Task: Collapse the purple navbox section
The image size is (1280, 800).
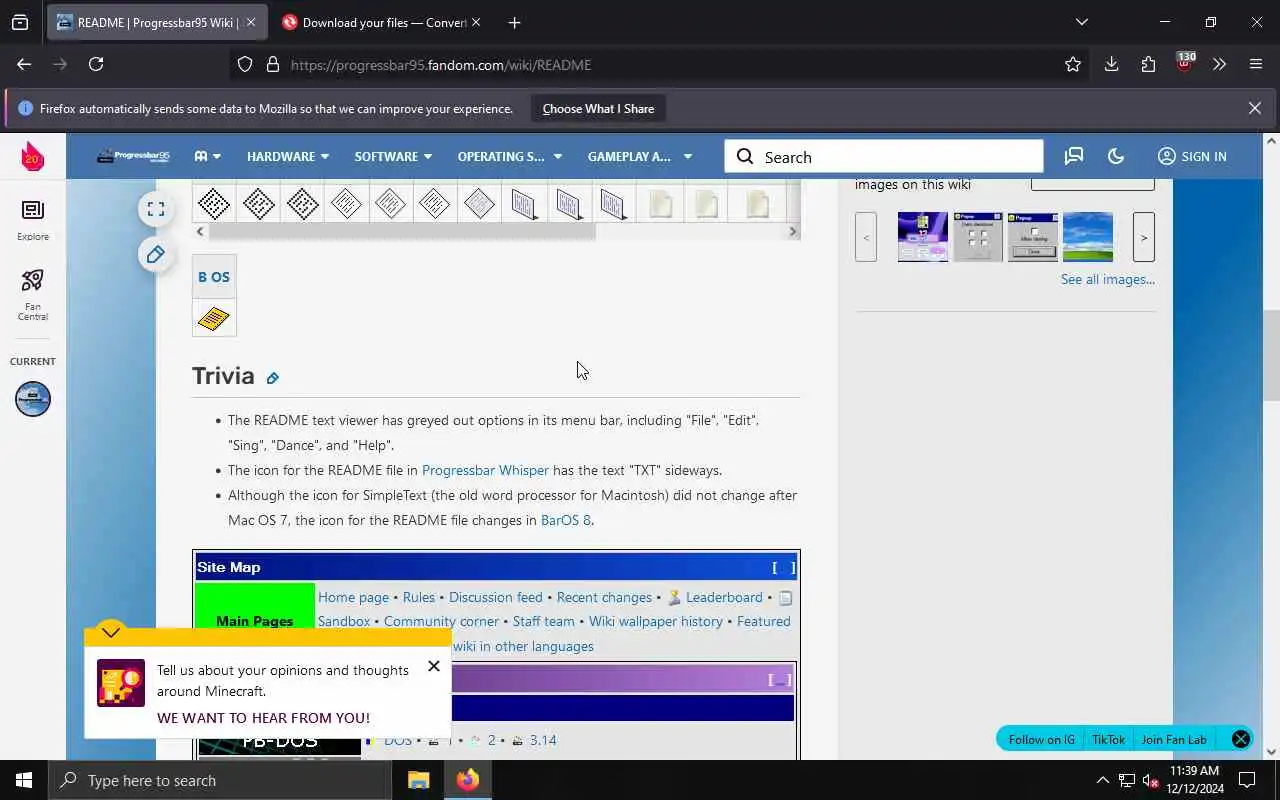Action: pos(780,680)
